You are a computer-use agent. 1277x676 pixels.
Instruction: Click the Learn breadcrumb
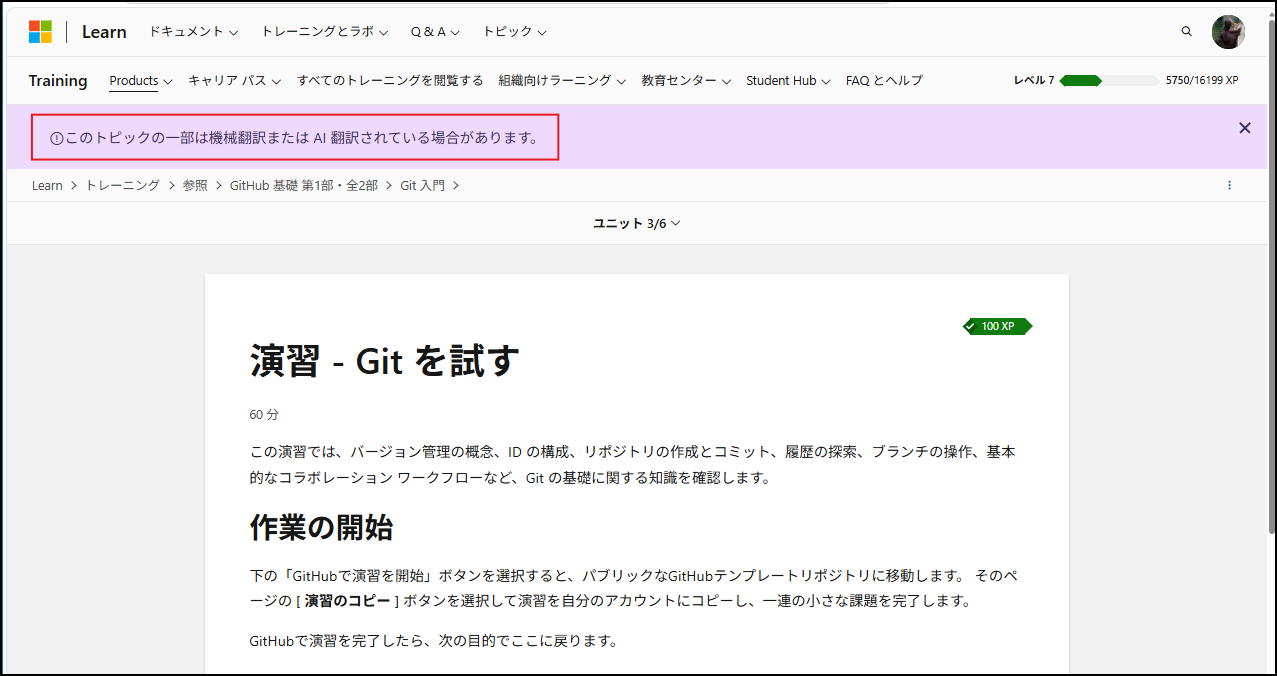click(47, 185)
